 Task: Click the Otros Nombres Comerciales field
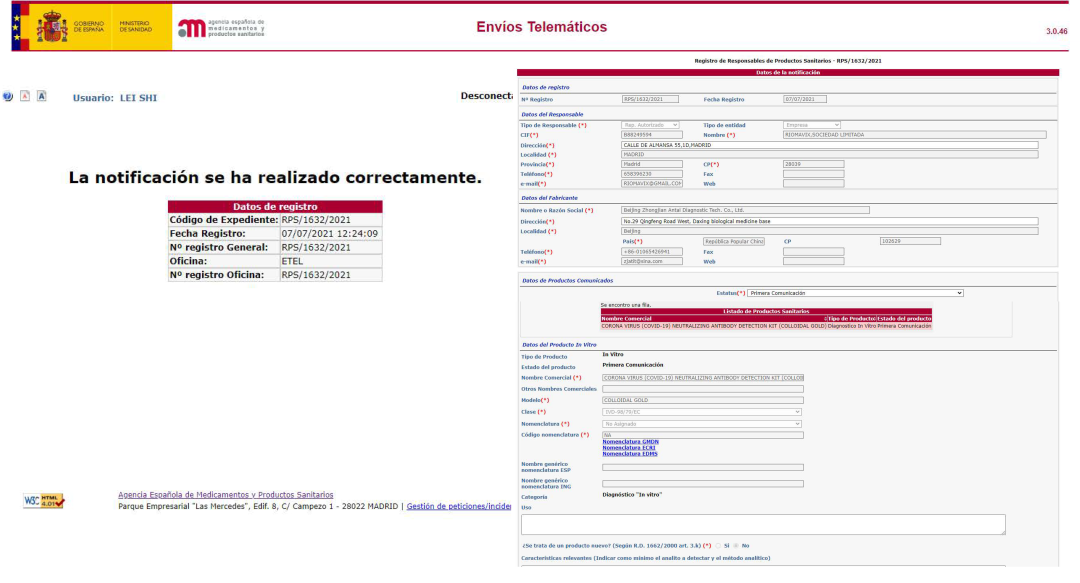[x=703, y=389]
